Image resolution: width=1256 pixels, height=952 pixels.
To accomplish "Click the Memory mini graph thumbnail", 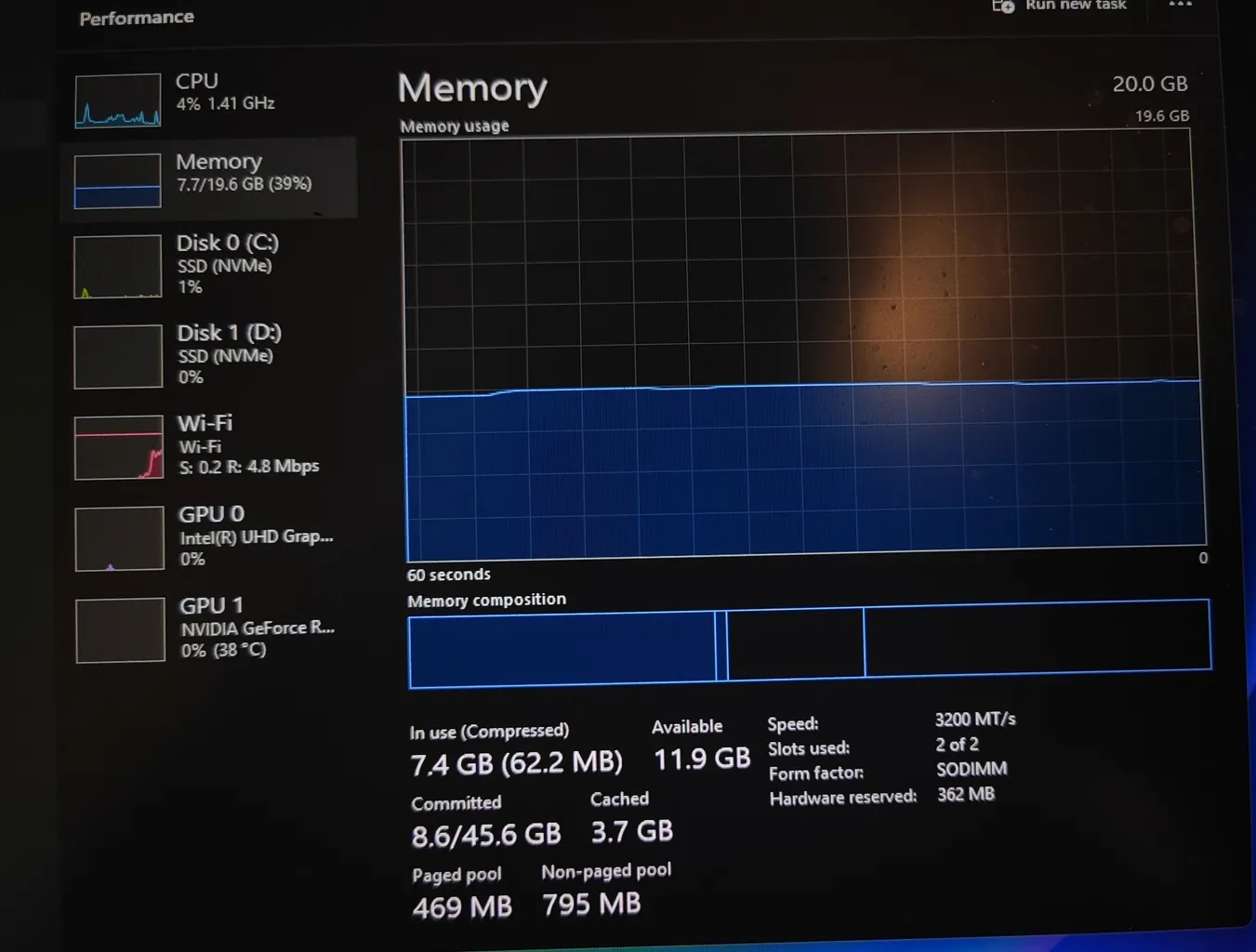I will click(x=117, y=181).
